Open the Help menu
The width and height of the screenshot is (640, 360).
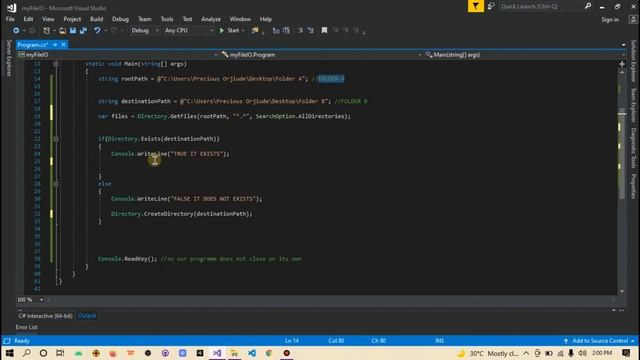(266, 19)
